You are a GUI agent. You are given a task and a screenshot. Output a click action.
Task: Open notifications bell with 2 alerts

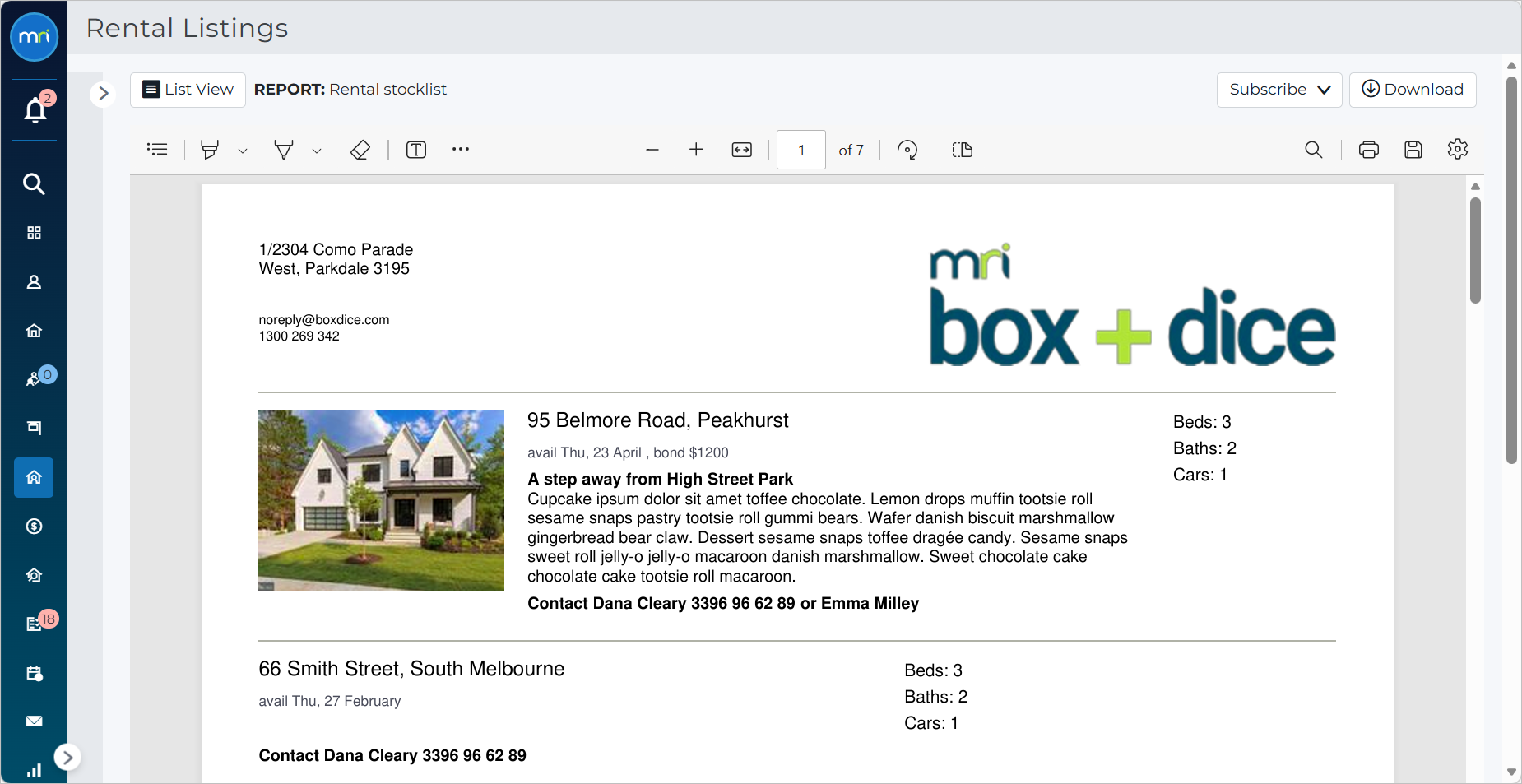pos(35,109)
